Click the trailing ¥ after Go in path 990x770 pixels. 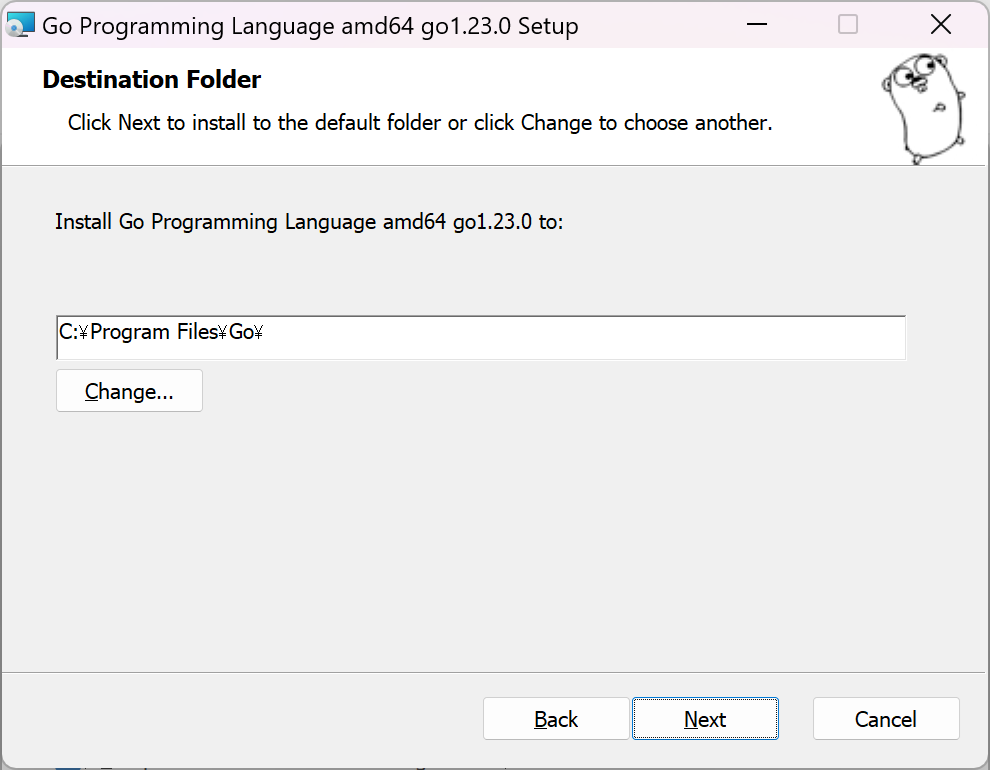258,332
